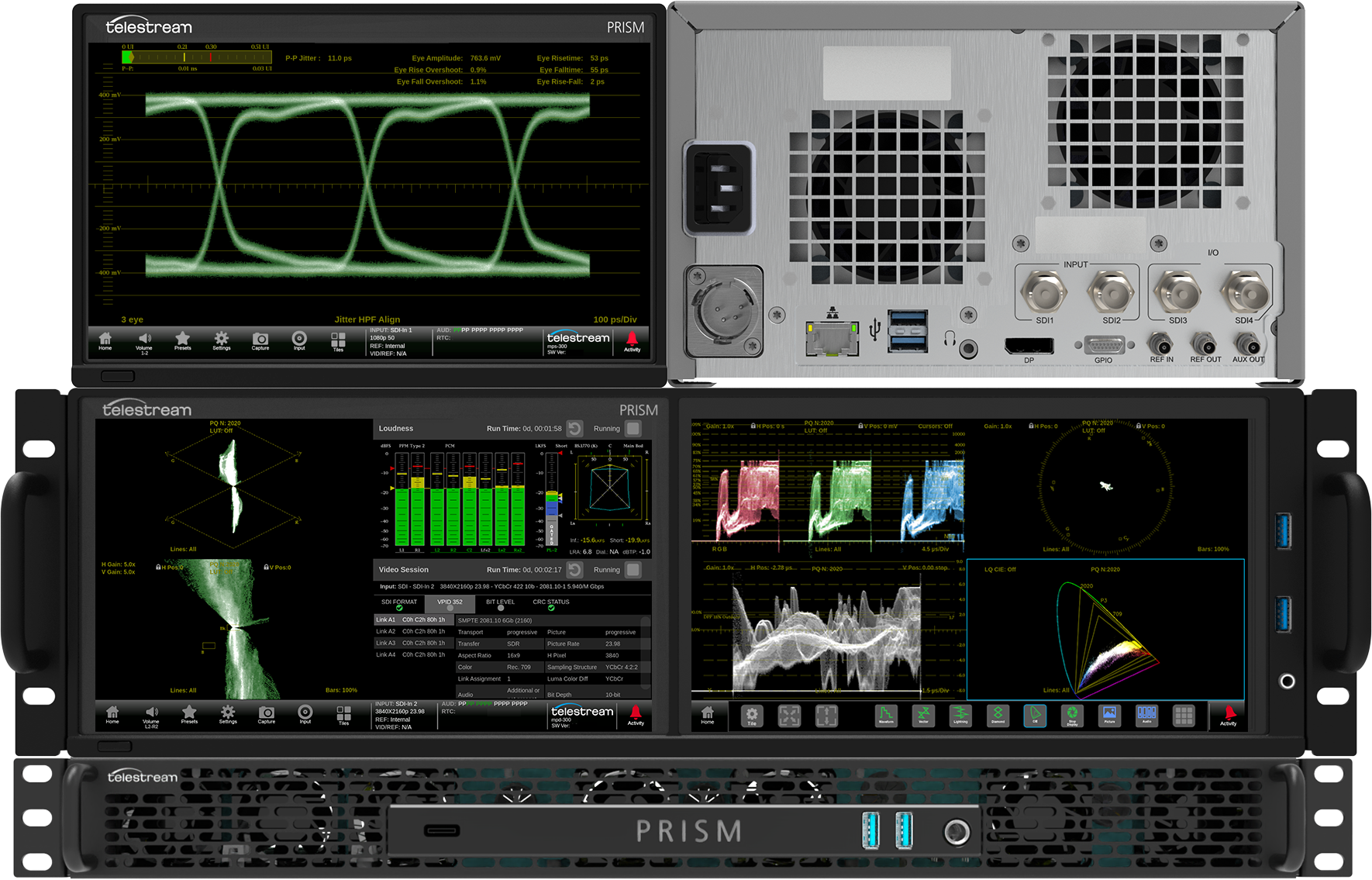Viewport: 1372px width, 880px height.
Task: Open the Vector display icon
Action: 923,716
